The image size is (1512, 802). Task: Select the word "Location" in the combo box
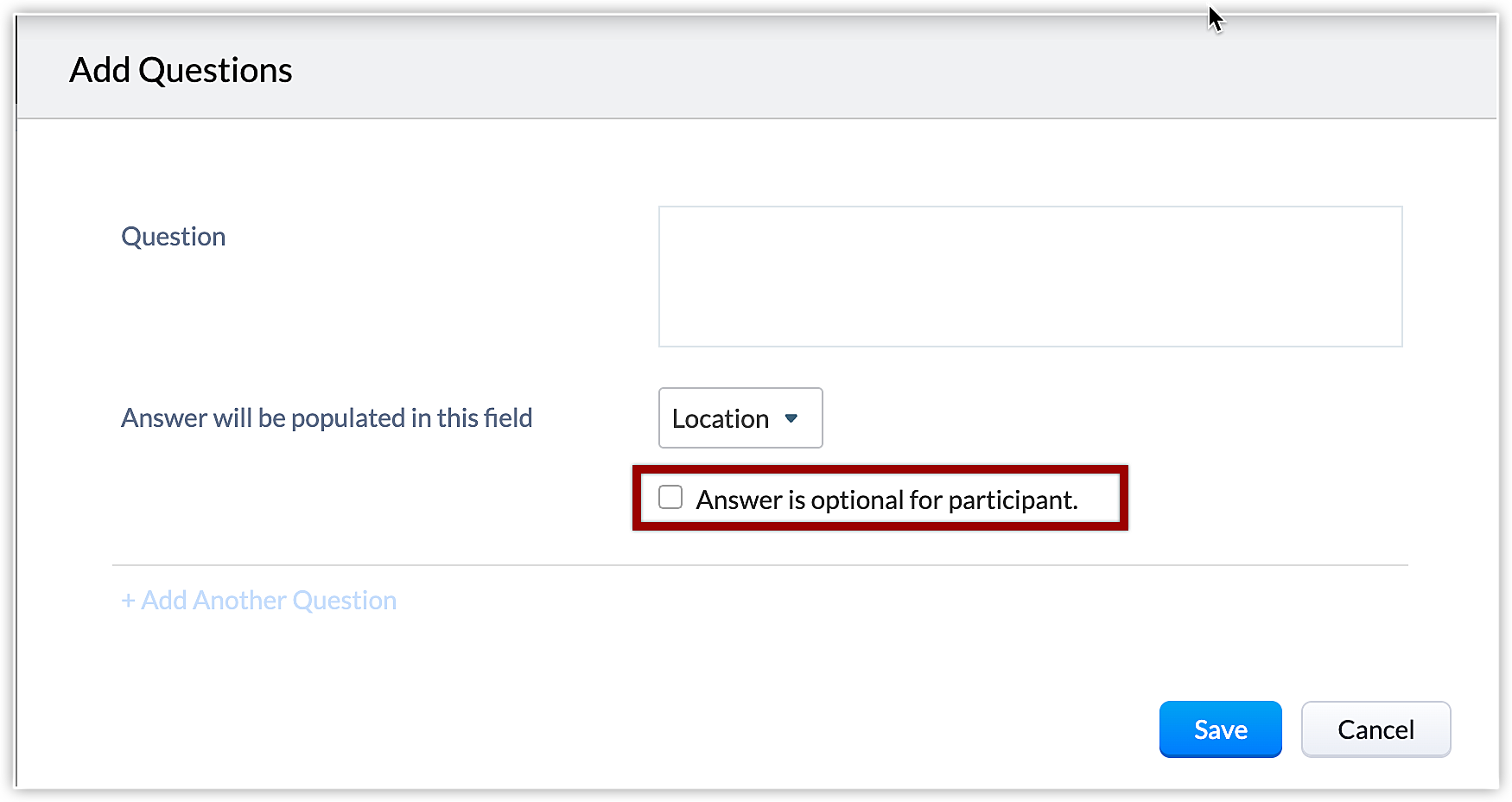pos(720,419)
